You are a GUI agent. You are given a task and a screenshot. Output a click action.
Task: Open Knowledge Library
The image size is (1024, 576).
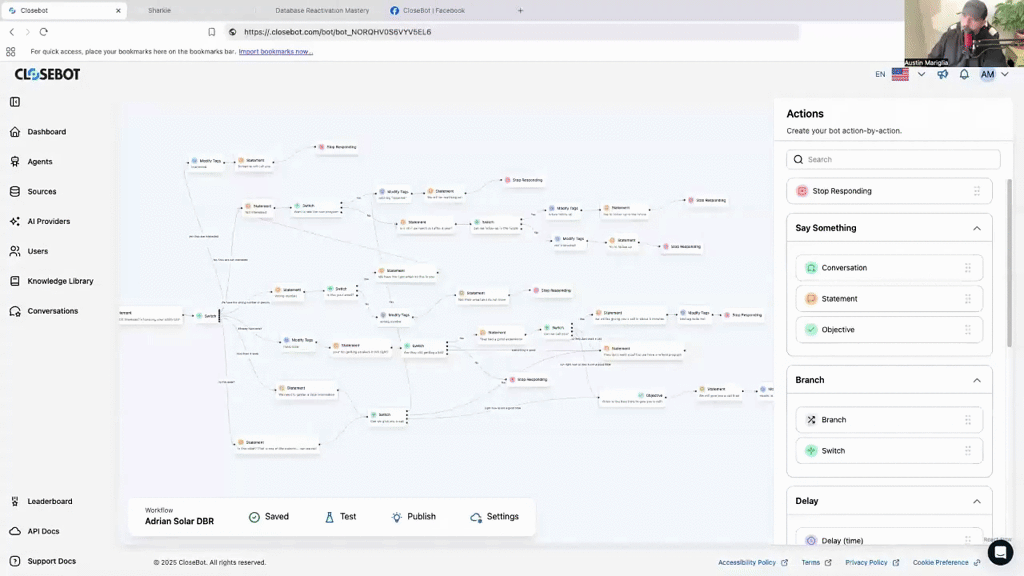(x=60, y=281)
